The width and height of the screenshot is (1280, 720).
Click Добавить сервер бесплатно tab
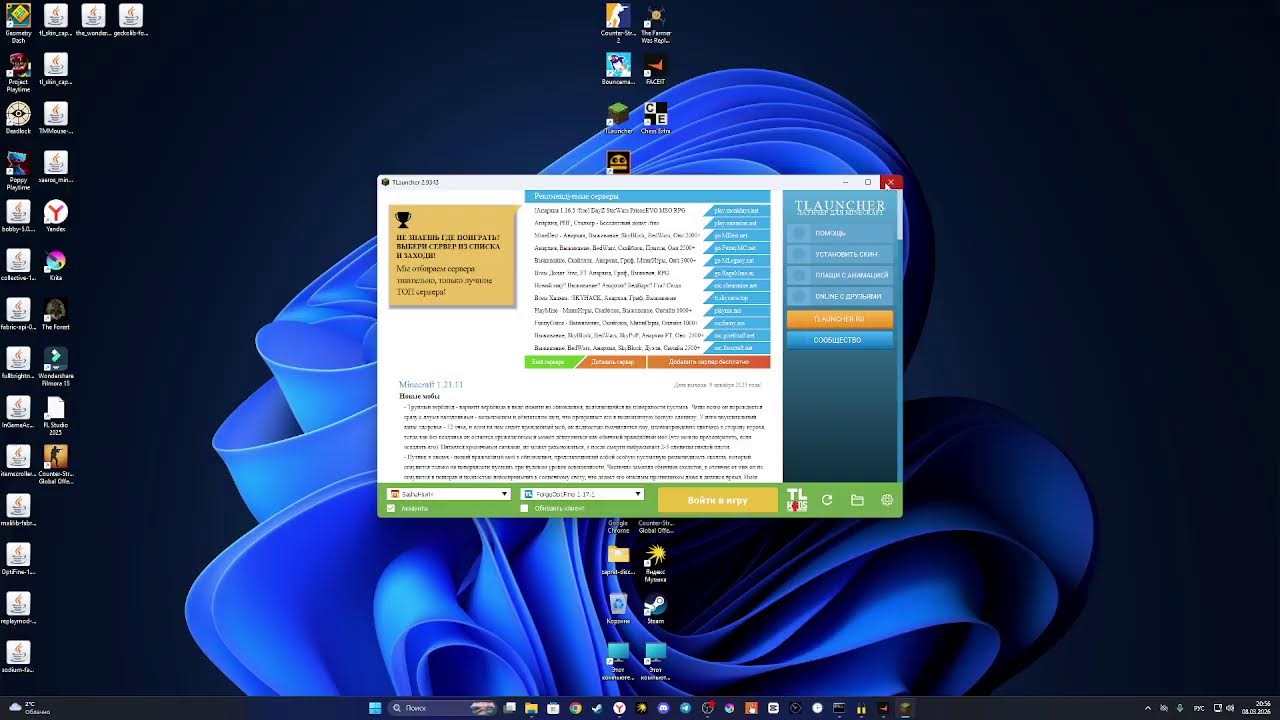coord(708,362)
